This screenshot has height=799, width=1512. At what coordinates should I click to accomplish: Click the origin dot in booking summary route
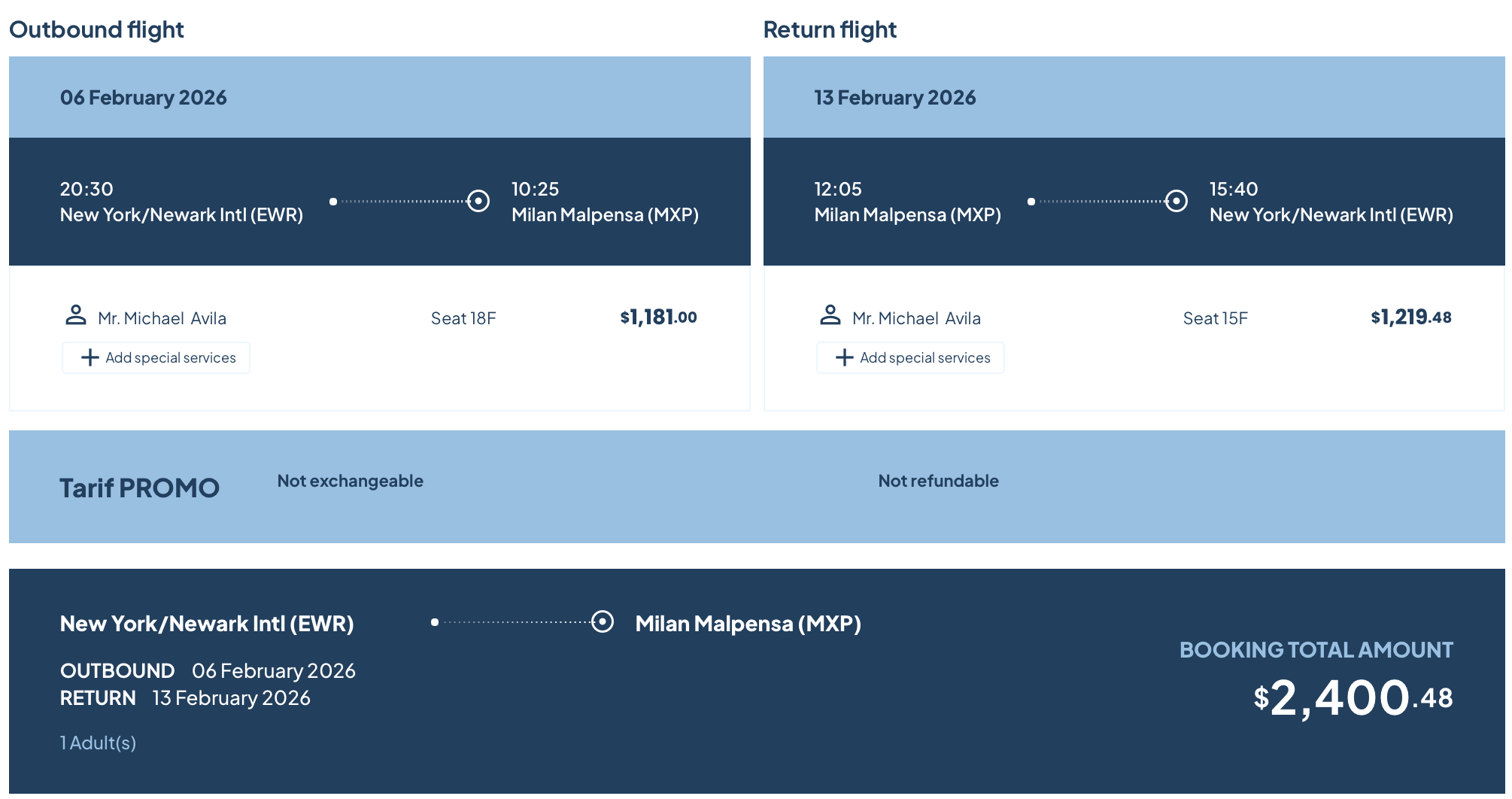pyautogui.click(x=435, y=622)
